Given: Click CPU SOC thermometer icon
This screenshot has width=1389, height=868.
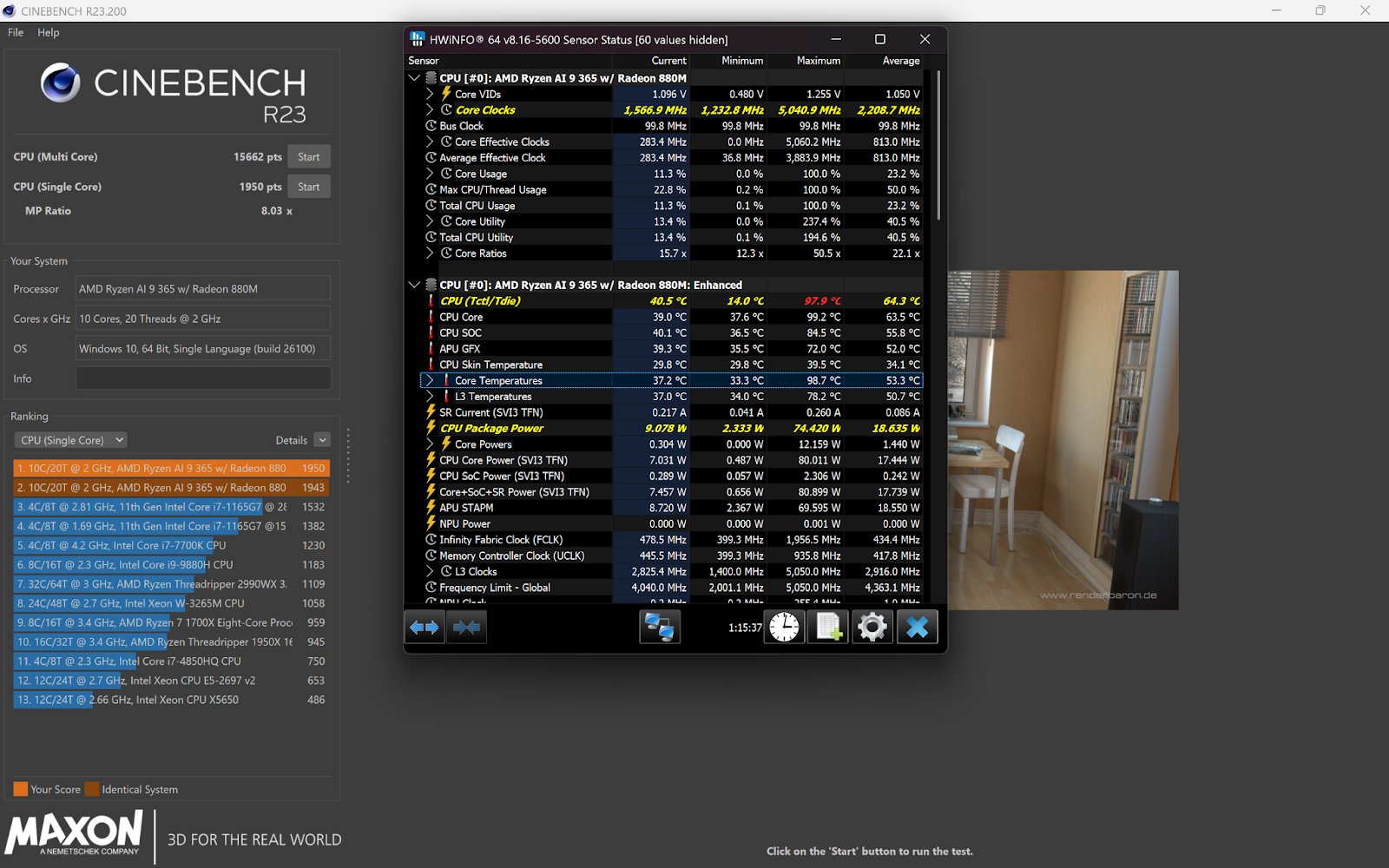Looking at the screenshot, I should pyautogui.click(x=431, y=332).
